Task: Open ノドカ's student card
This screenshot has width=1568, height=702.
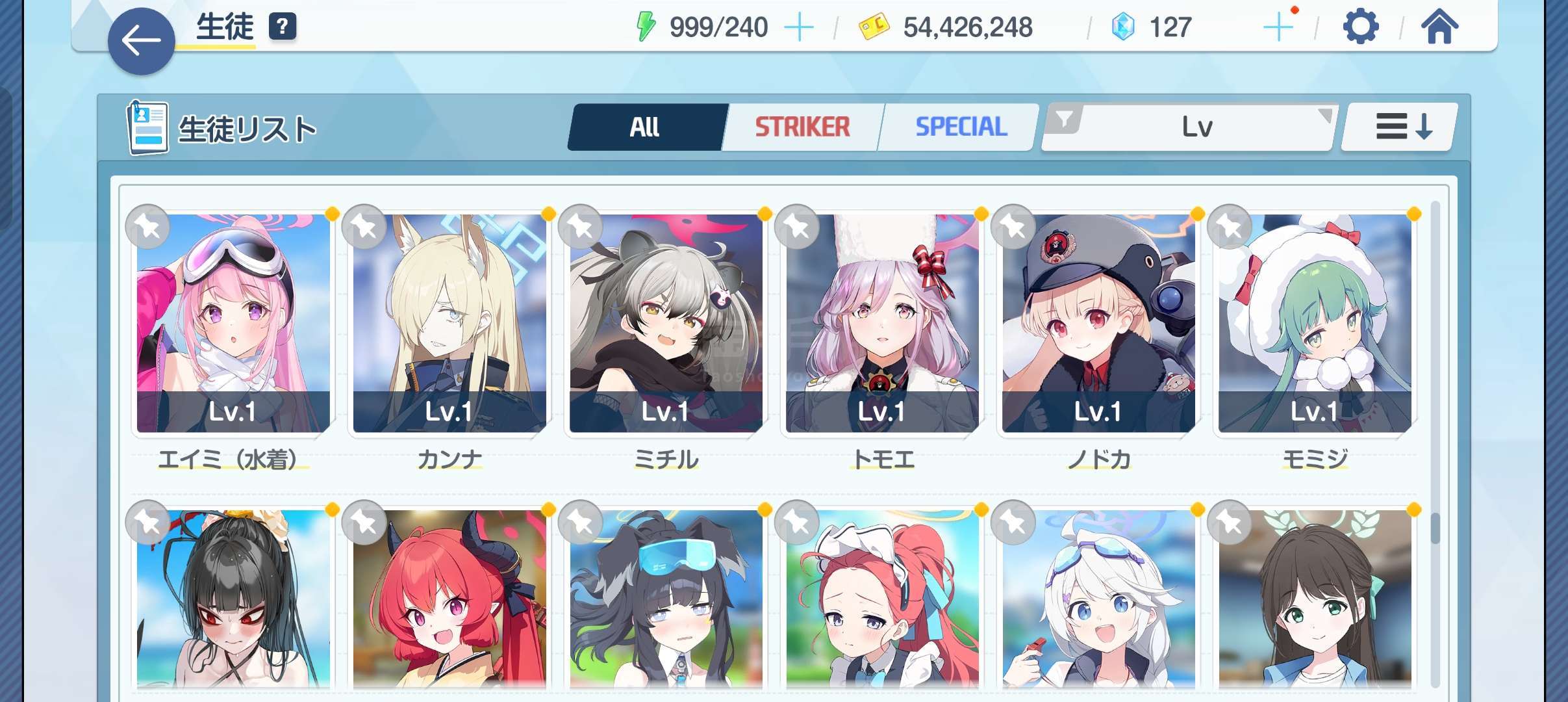Action: click(x=1098, y=324)
